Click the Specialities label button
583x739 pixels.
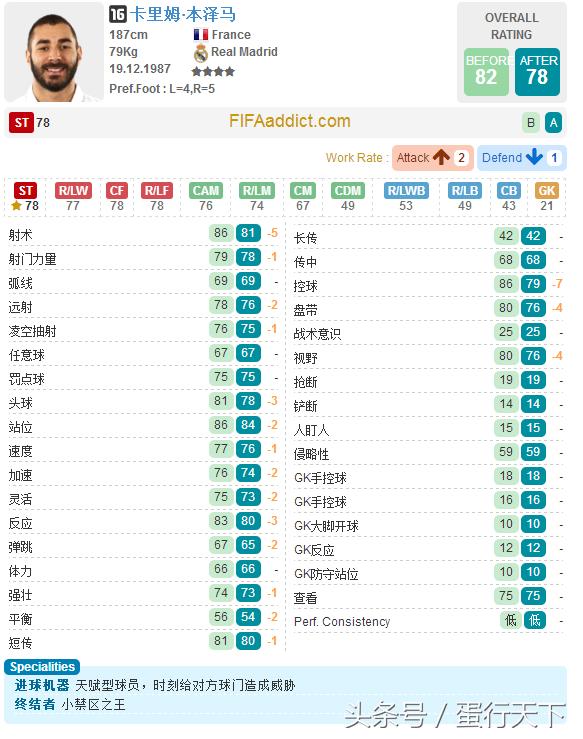click(x=42, y=666)
